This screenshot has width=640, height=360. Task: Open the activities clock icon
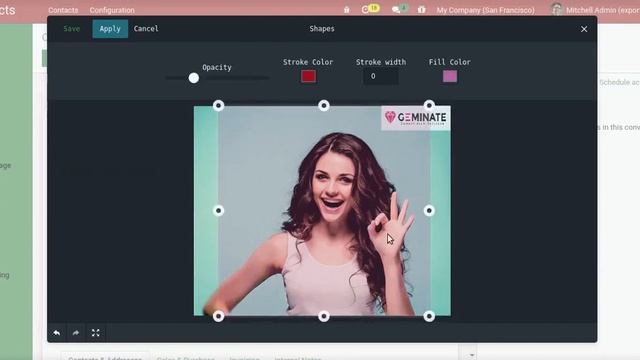coord(365,9)
